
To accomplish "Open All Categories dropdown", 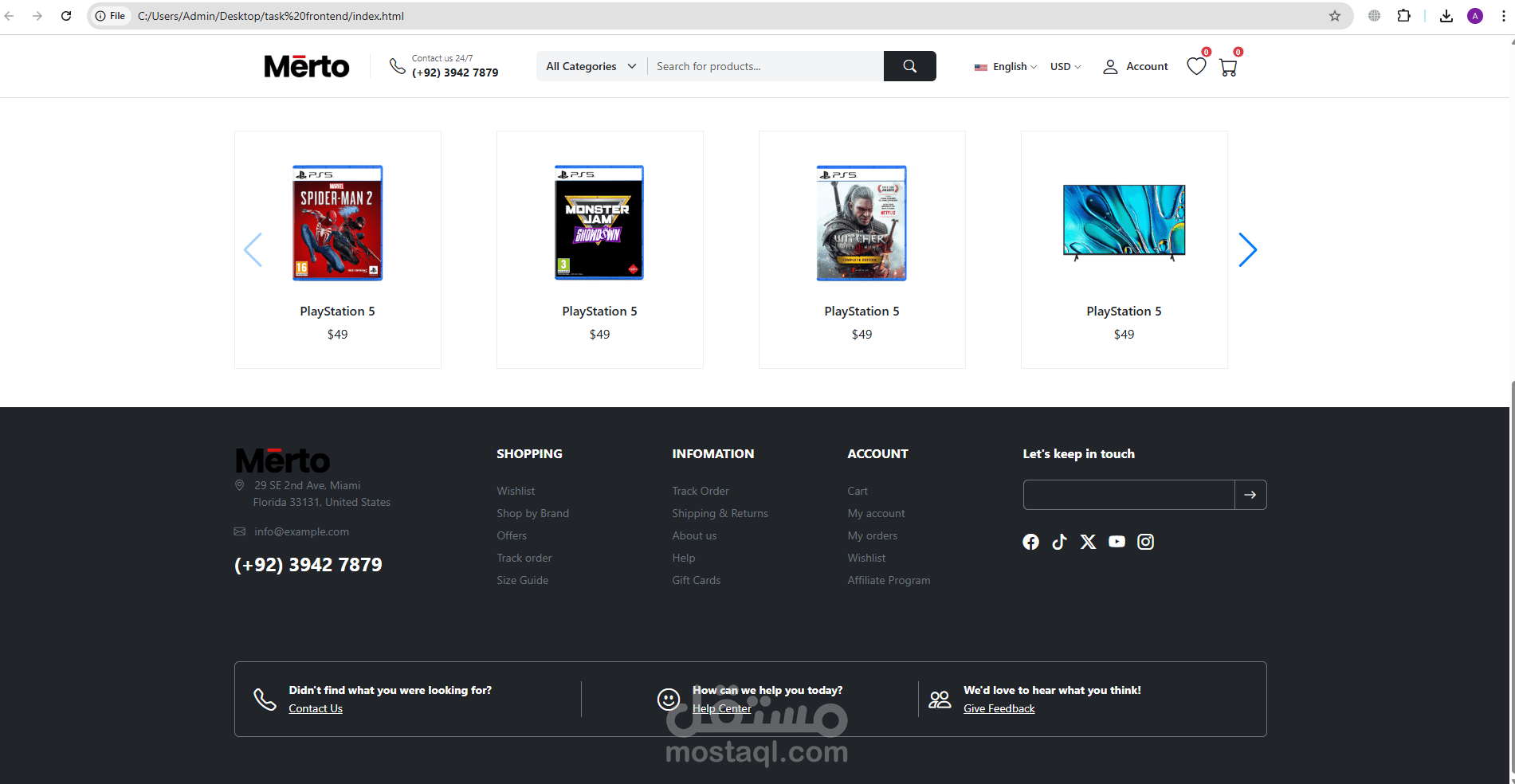I will 591,66.
